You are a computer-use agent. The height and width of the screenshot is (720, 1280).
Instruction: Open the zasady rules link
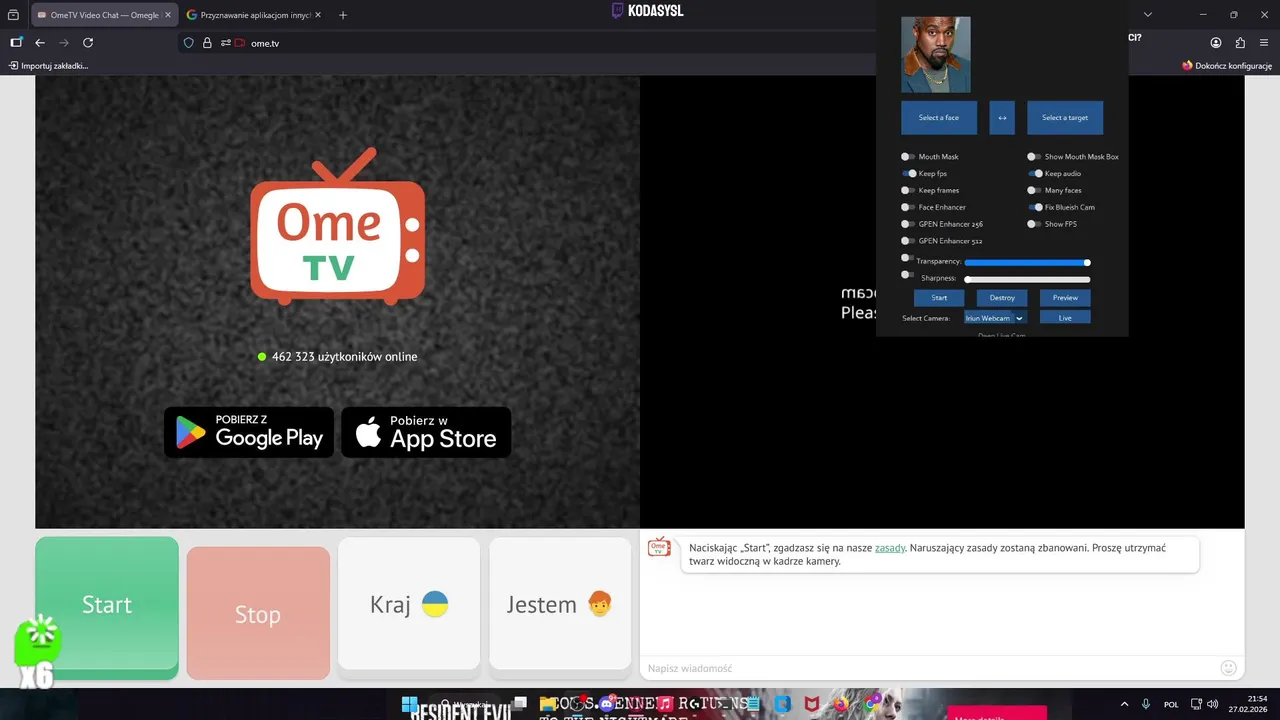[890, 548]
